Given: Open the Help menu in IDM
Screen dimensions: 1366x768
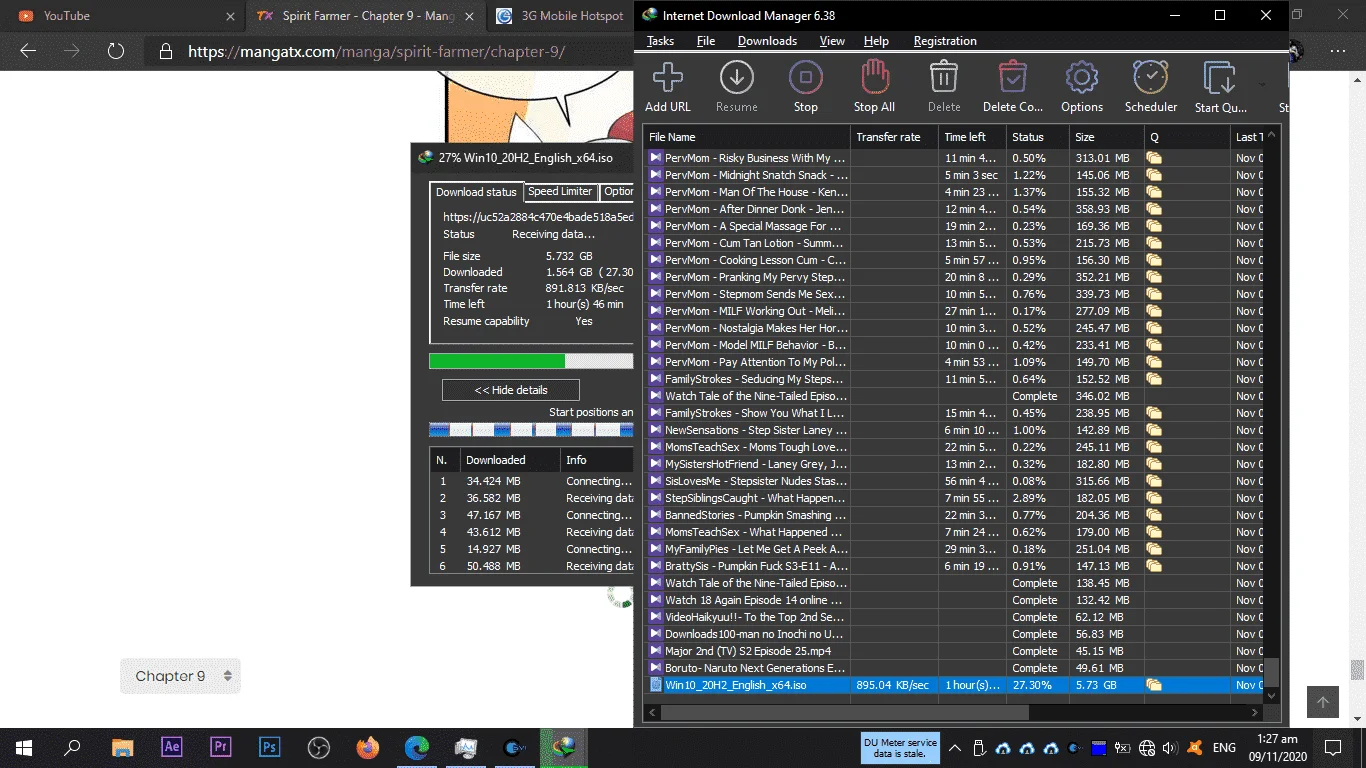Looking at the screenshot, I should click(x=876, y=41).
